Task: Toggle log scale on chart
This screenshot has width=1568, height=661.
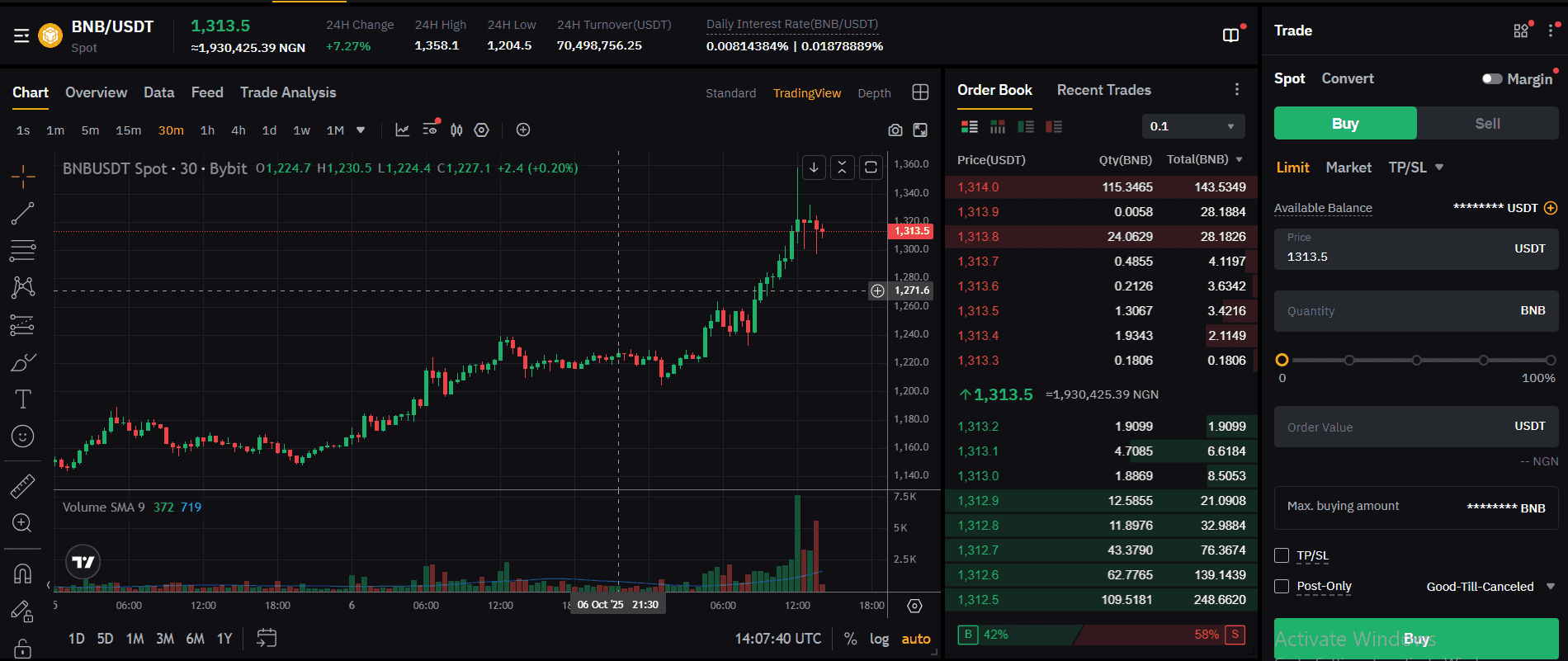Action: click(x=880, y=639)
